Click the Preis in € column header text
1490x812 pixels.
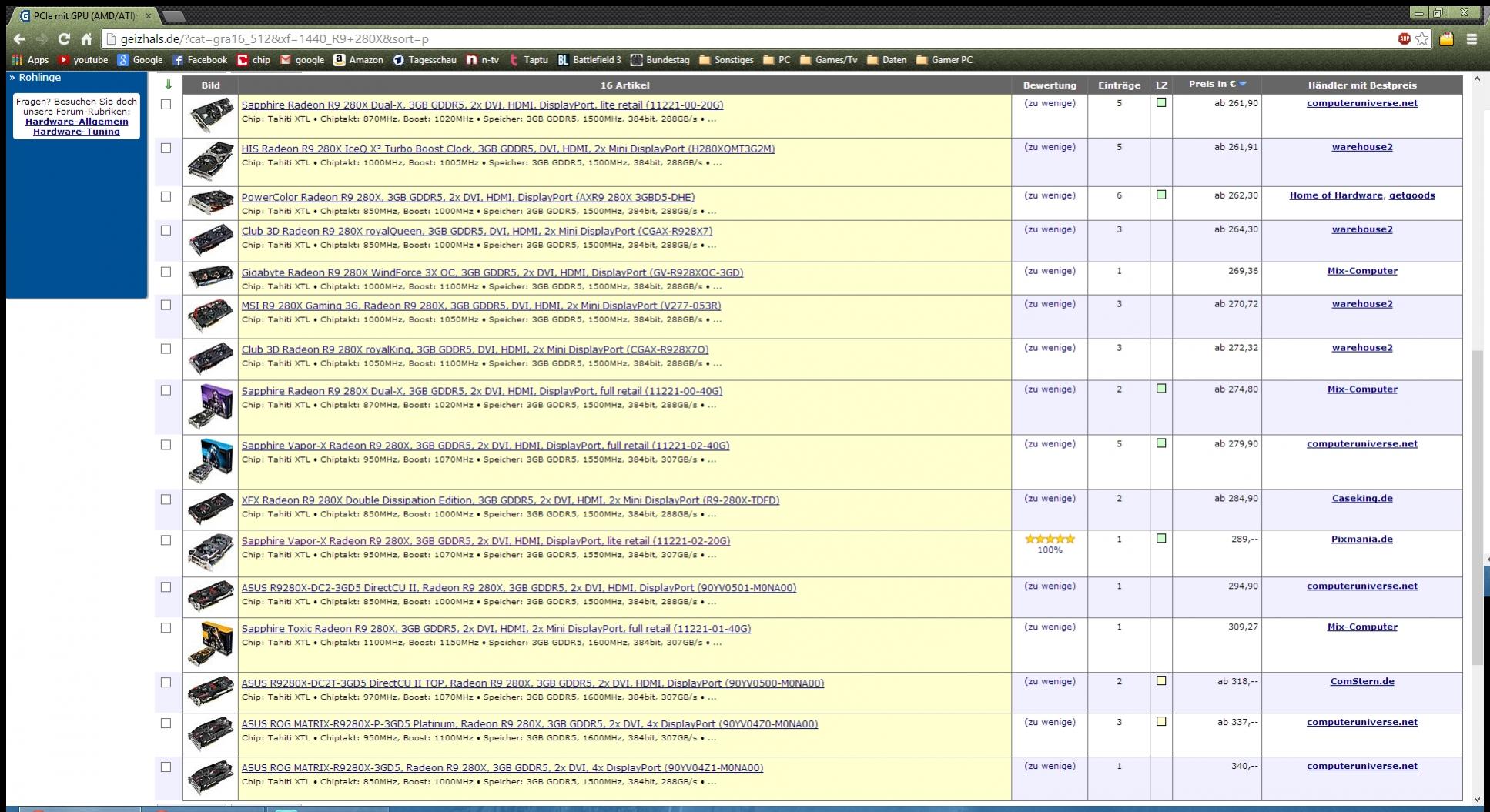[x=1212, y=84]
